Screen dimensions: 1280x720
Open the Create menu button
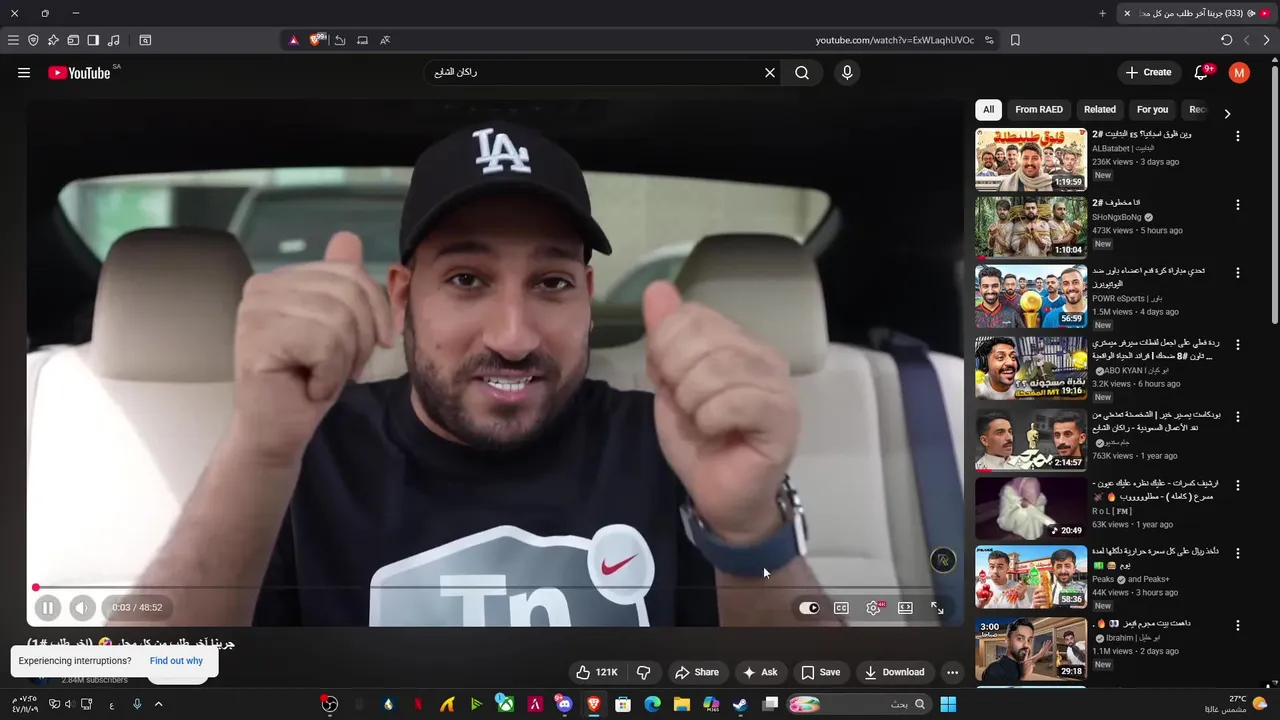(1148, 72)
